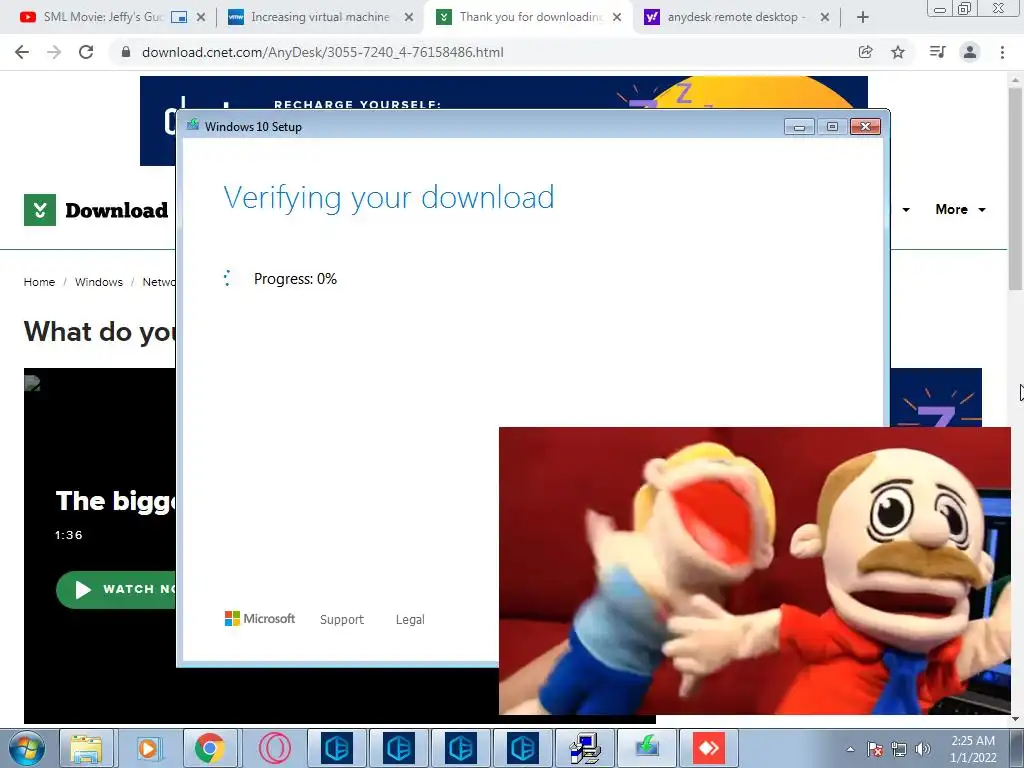Open the Windows breadcrumb link
The width and height of the screenshot is (1024, 768).
click(99, 282)
